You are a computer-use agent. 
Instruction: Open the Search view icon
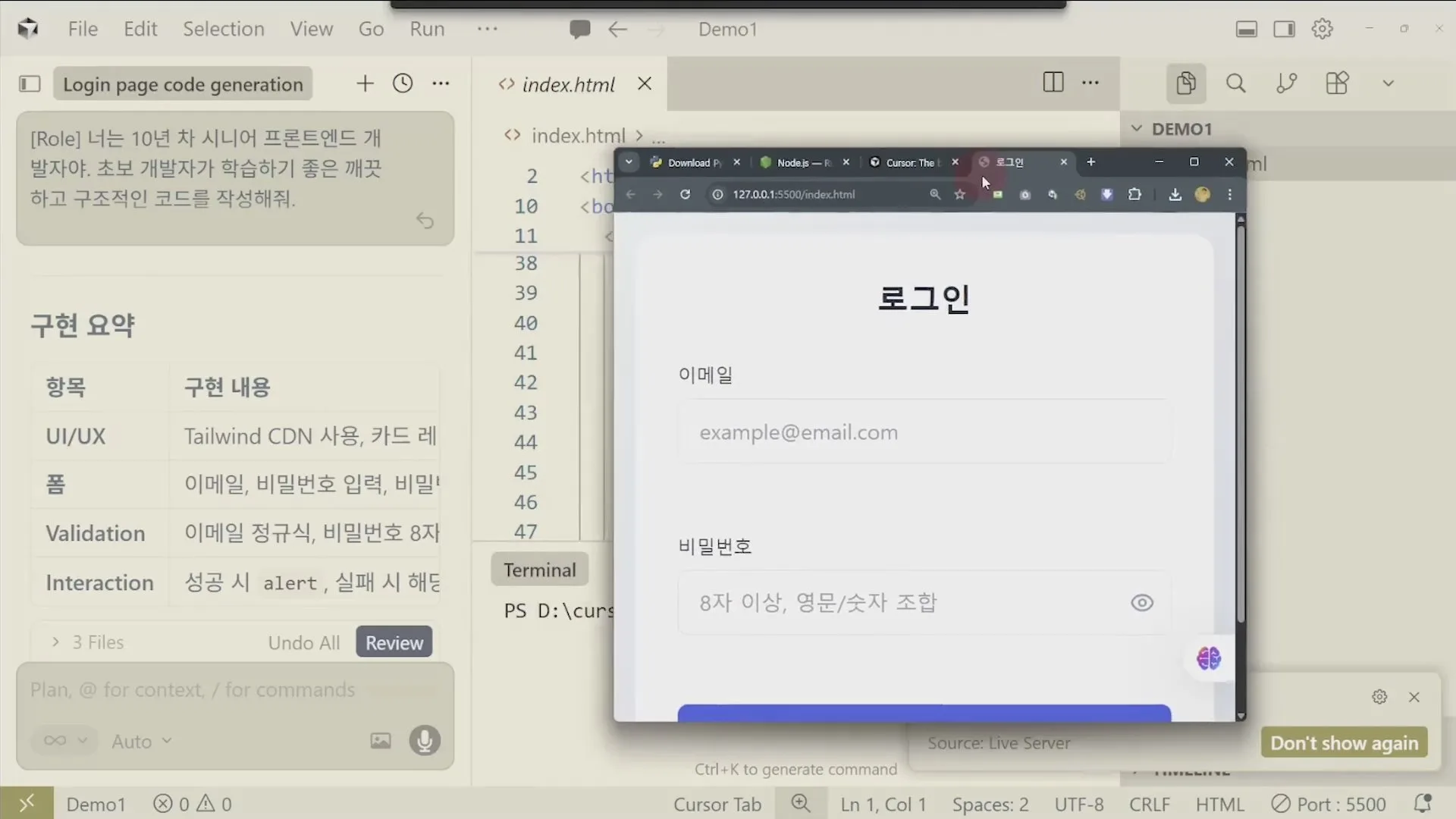coord(1236,83)
